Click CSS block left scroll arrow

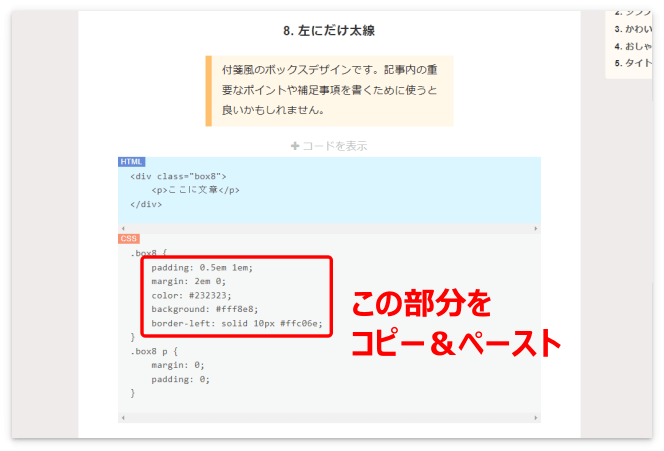[x=123, y=418]
